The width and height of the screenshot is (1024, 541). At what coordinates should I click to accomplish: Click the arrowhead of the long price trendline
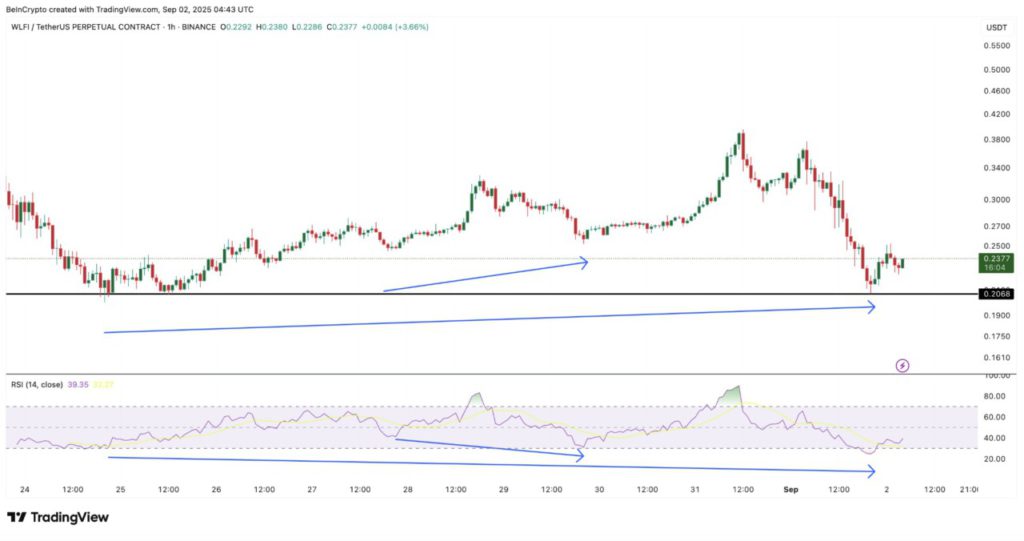[x=871, y=307]
